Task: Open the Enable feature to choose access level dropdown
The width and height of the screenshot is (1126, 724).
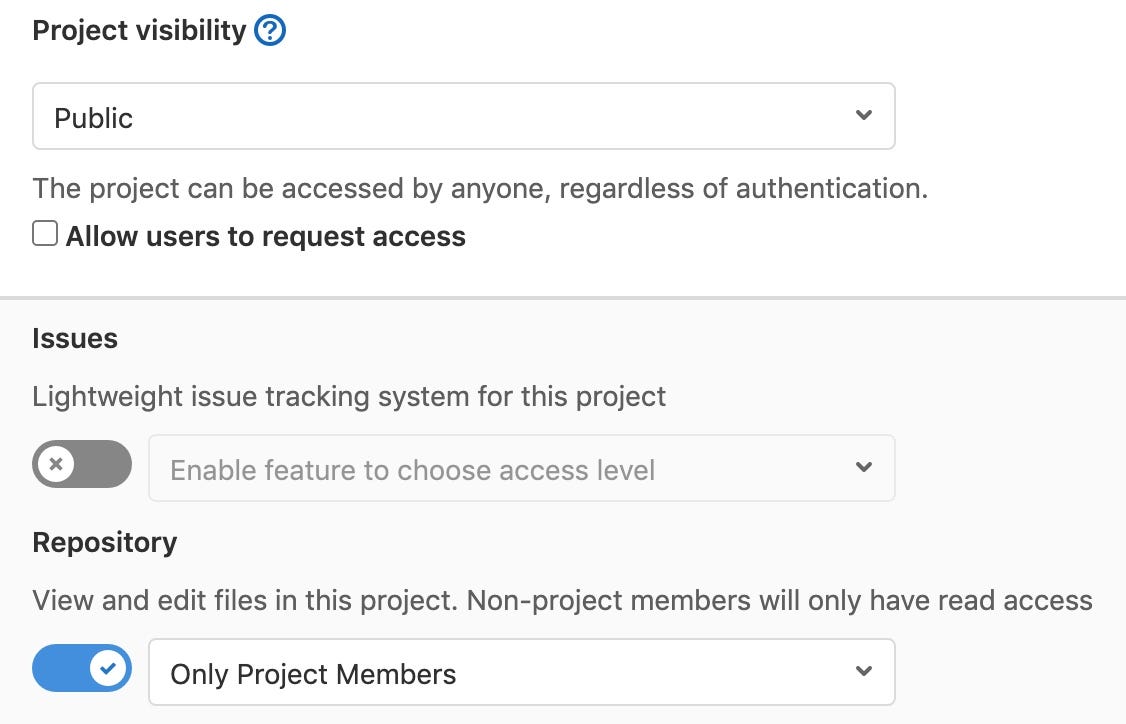Action: point(522,468)
